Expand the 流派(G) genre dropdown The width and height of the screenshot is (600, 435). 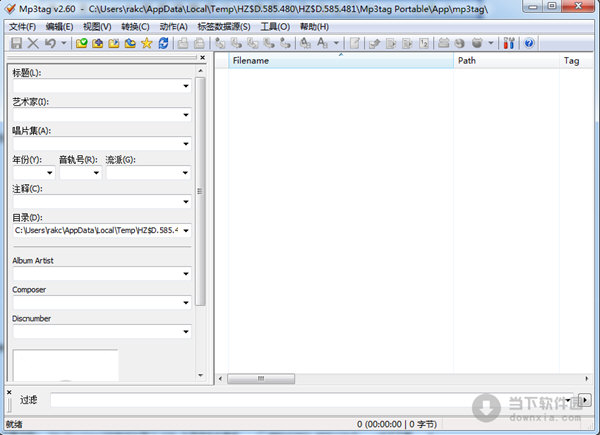(186, 173)
